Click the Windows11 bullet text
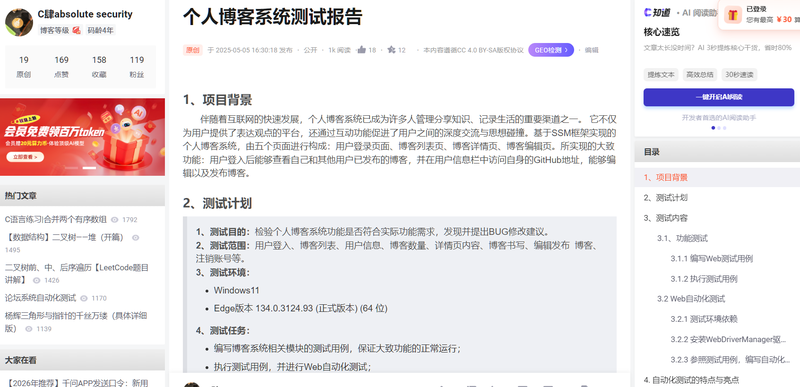The height and width of the screenshot is (387, 800). (x=236, y=290)
